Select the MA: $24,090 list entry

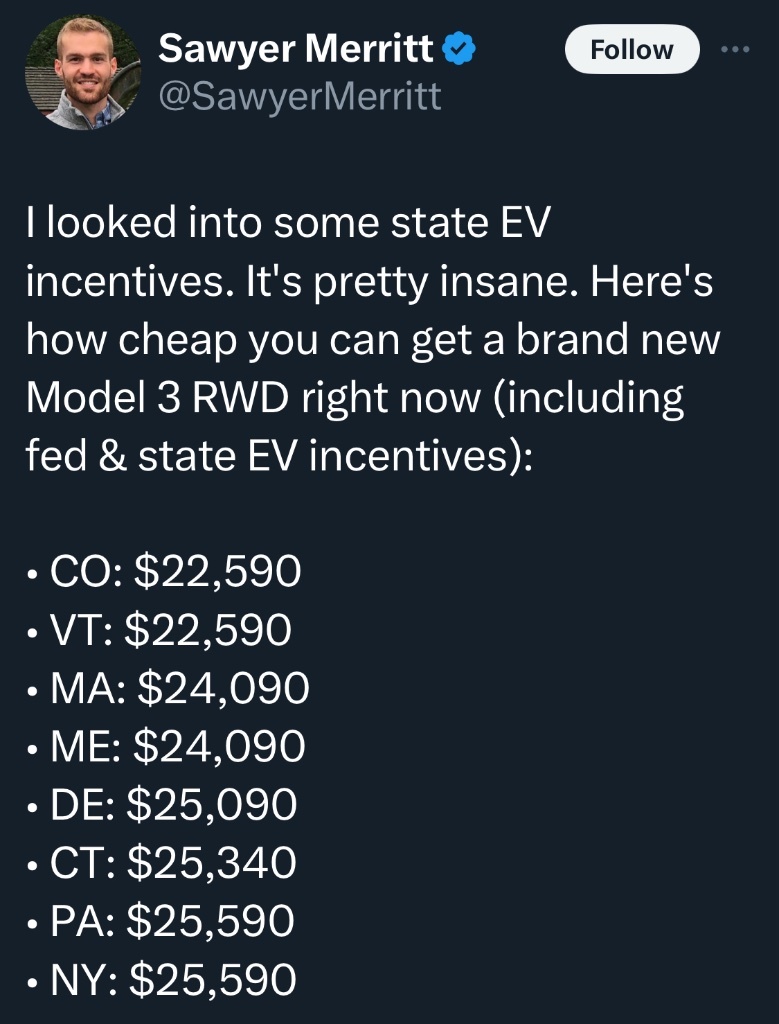pyautogui.click(x=168, y=688)
